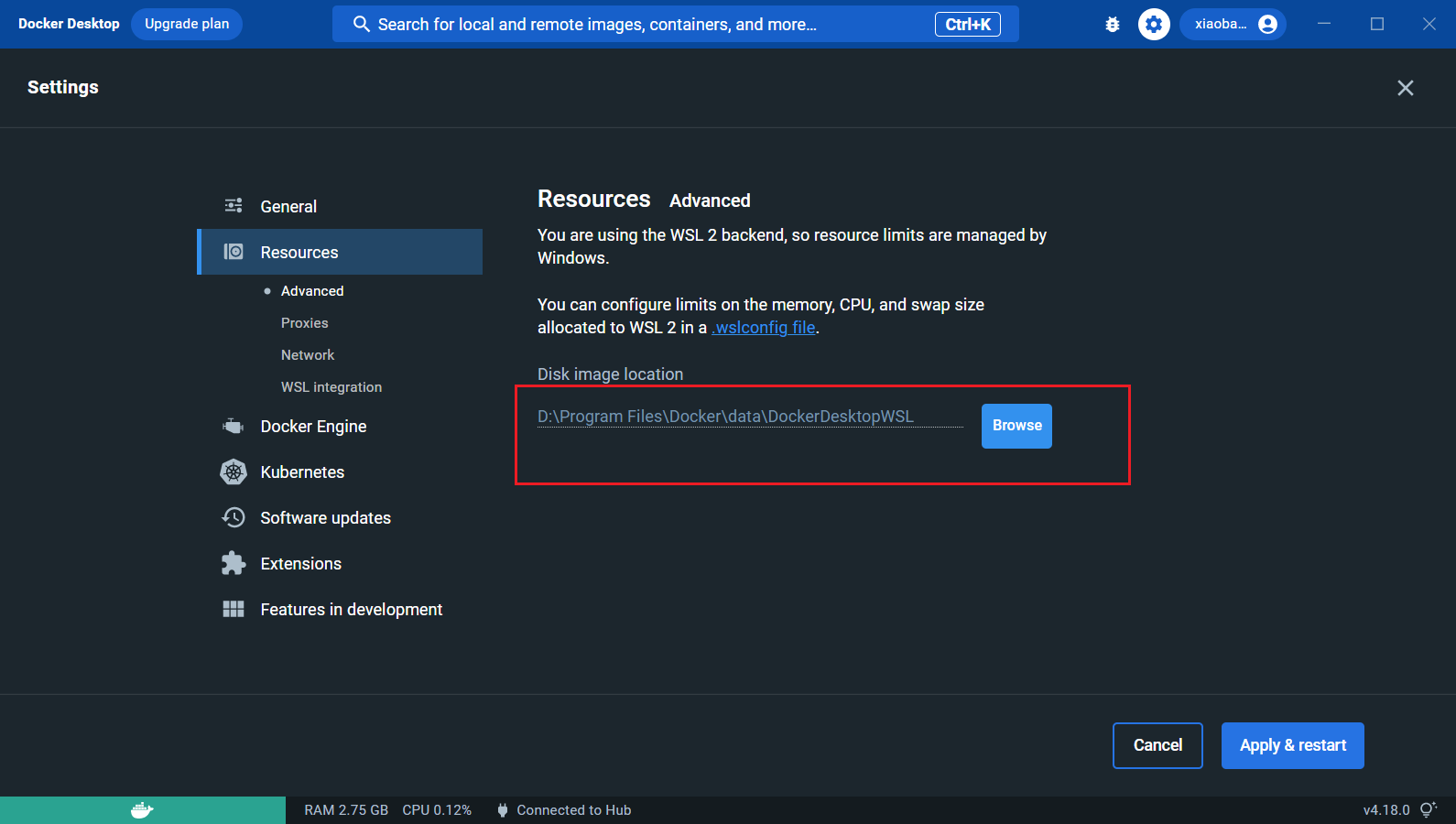Select the Resources section
The image size is (1456, 824).
click(x=340, y=252)
